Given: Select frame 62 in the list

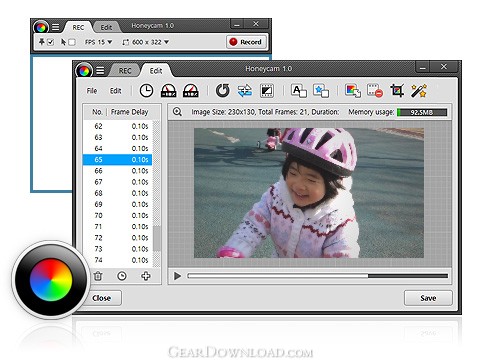Looking at the screenshot, I should [x=118, y=126].
